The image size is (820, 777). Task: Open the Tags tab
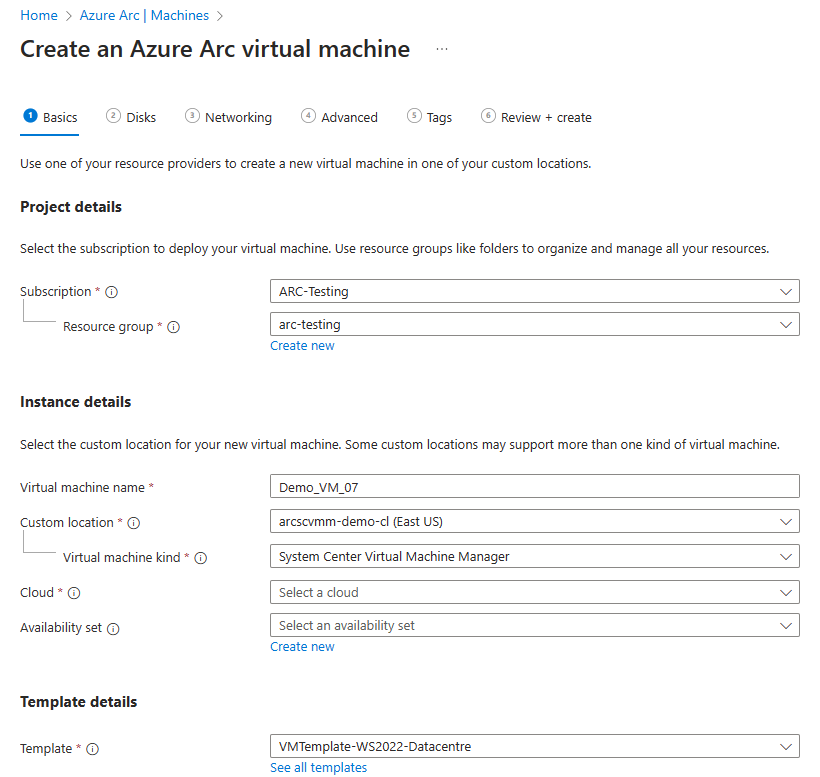[429, 117]
